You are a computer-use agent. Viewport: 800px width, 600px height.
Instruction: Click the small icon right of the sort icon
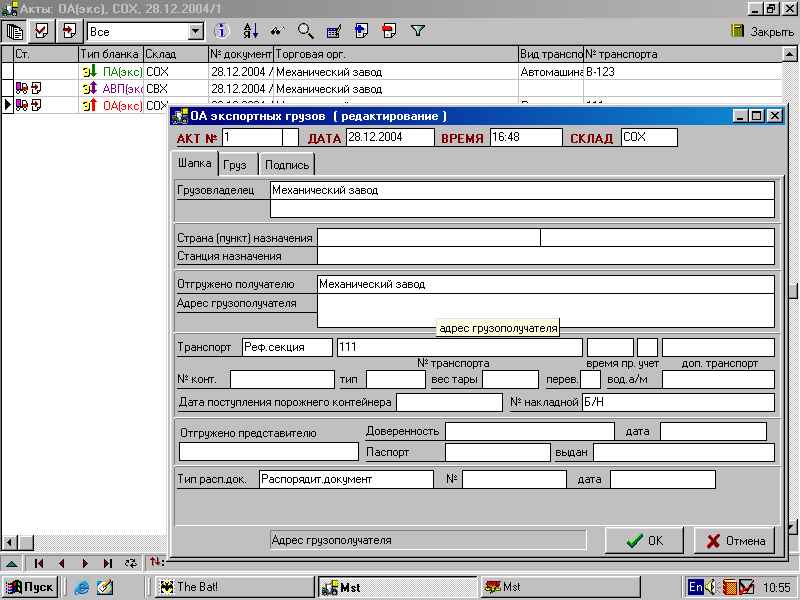pyautogui.click(x=277, y=32)
